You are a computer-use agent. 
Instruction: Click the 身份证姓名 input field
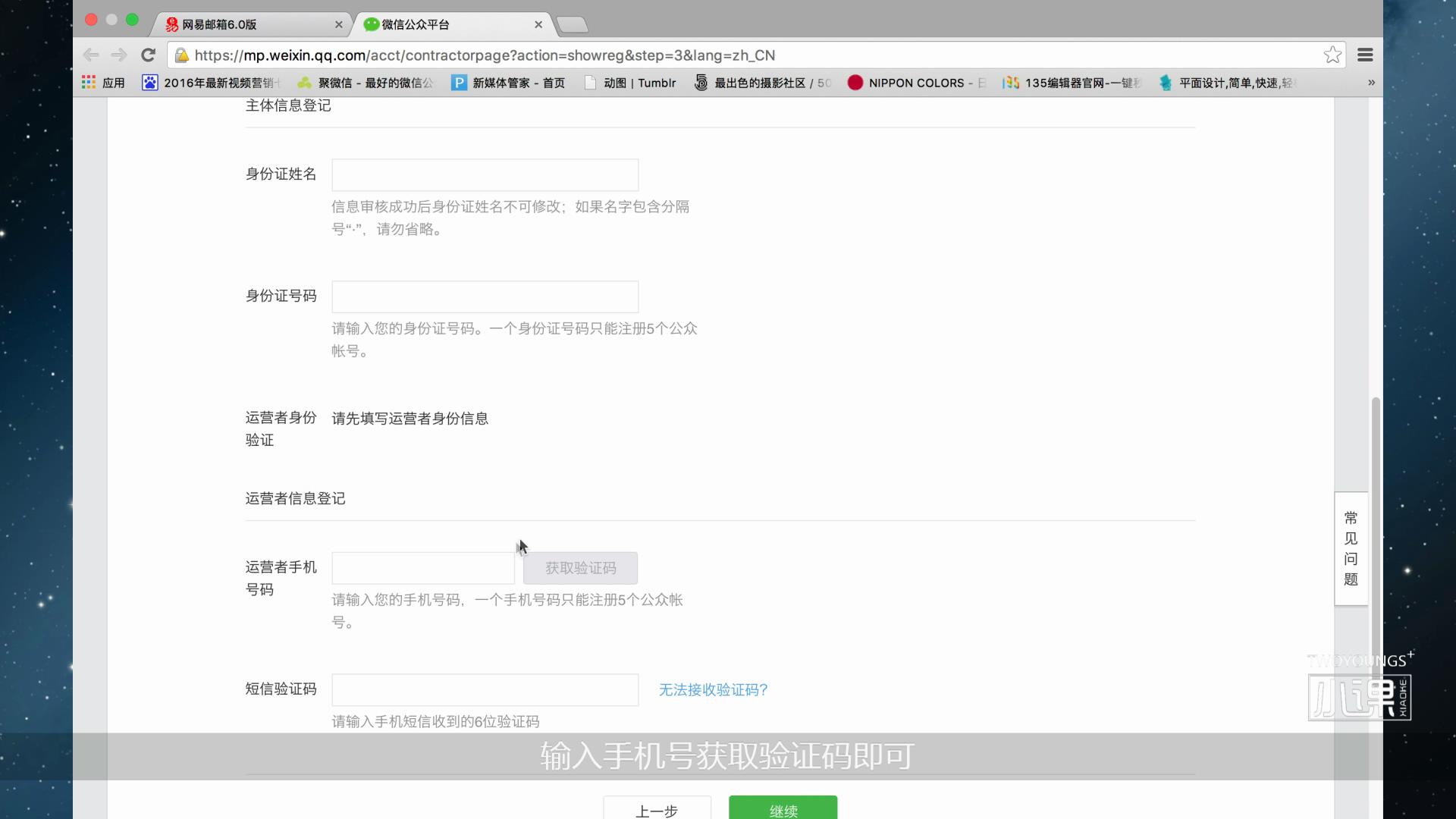(x=485, y=174)
